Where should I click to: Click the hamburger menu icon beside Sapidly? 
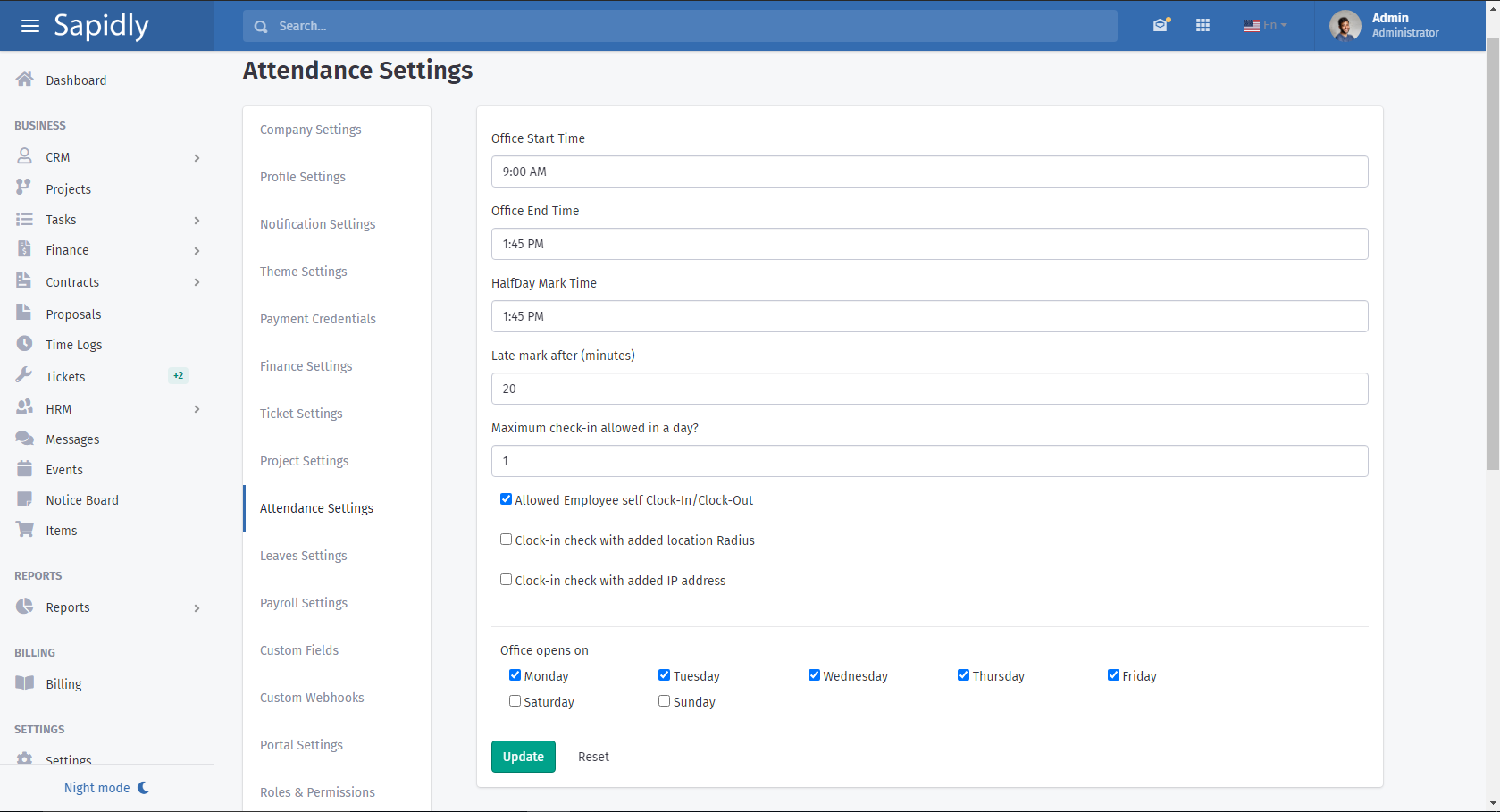[x=29, y=26]
